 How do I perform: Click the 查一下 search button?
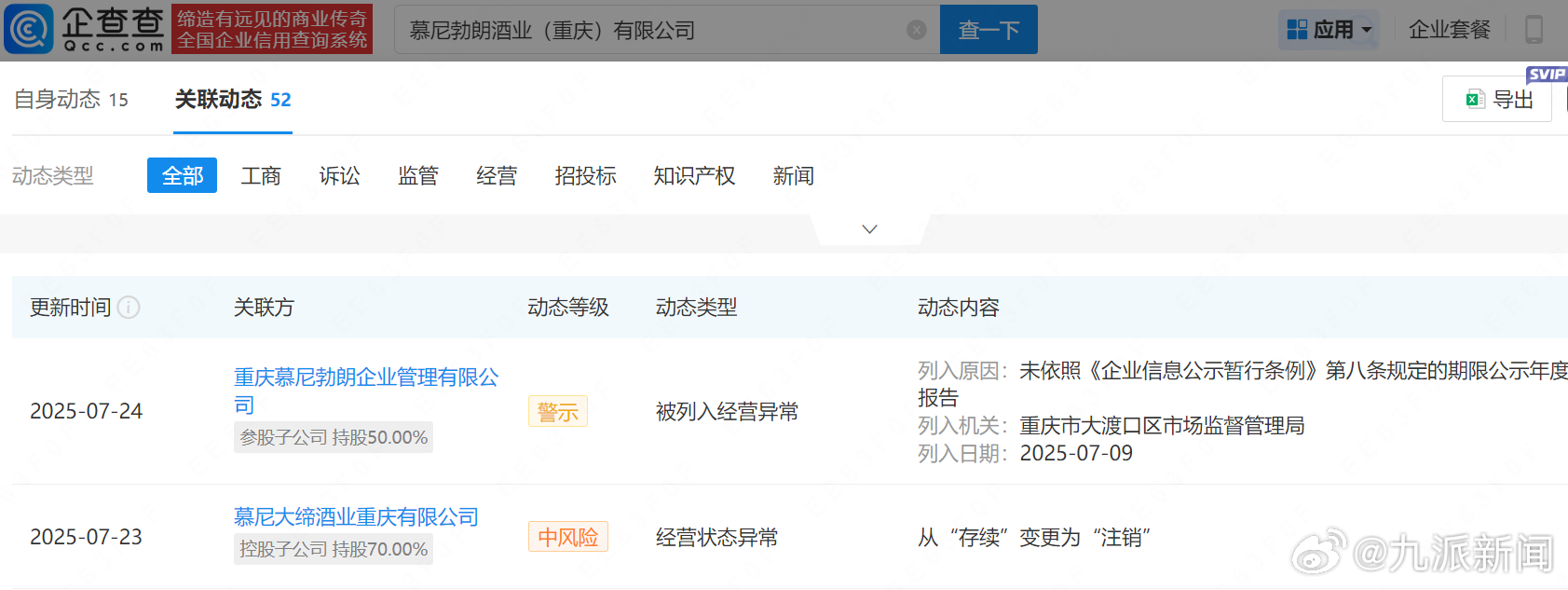989,30
